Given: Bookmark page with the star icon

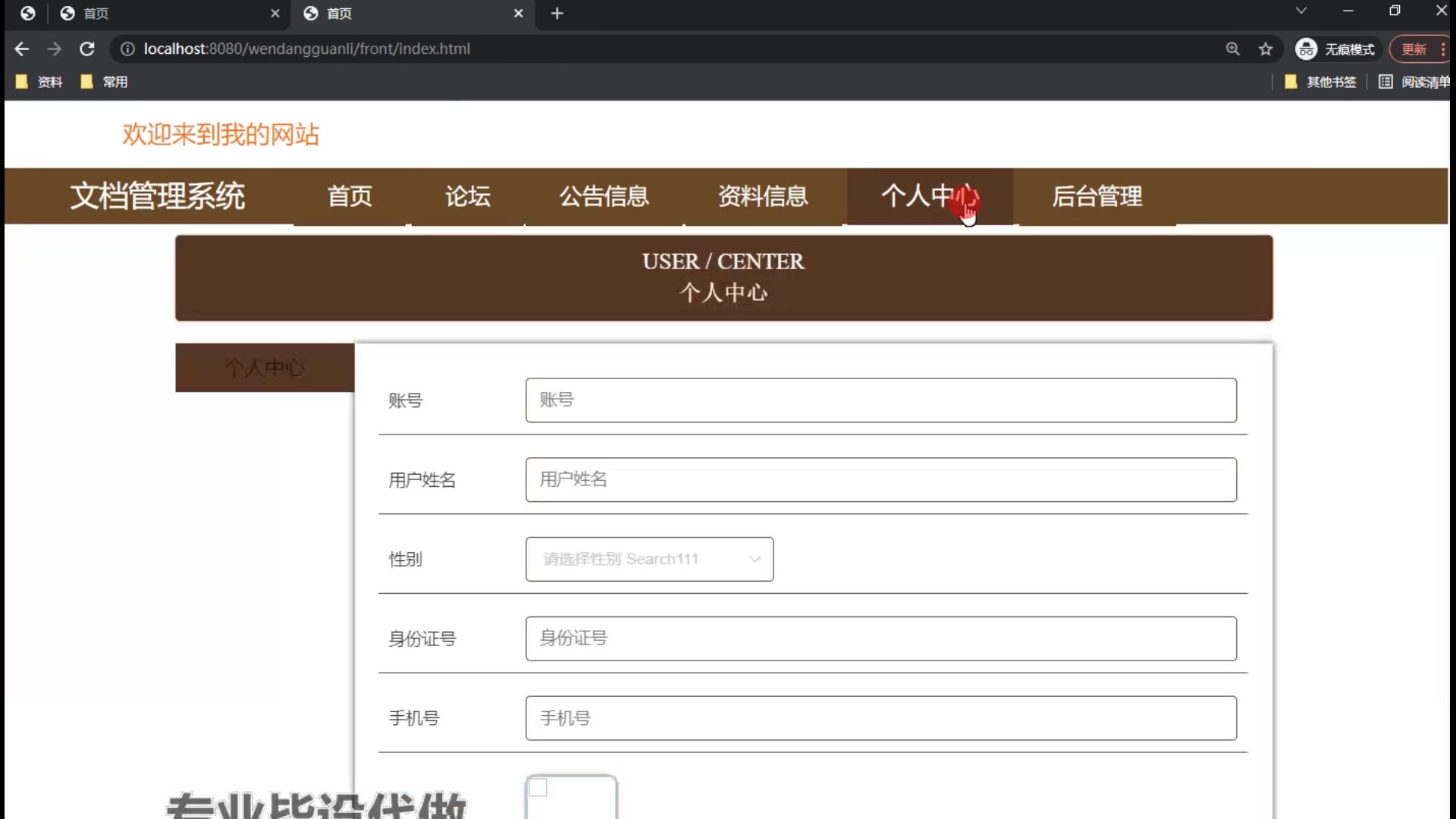Looking at the screenshot, I should coord(1266,49).
